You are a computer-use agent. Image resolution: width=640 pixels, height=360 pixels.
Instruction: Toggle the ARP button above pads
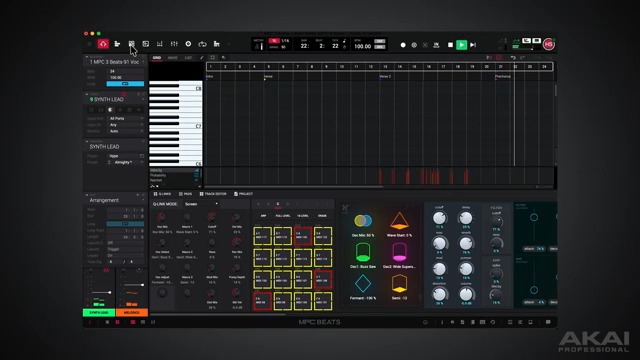coord(263,216)
